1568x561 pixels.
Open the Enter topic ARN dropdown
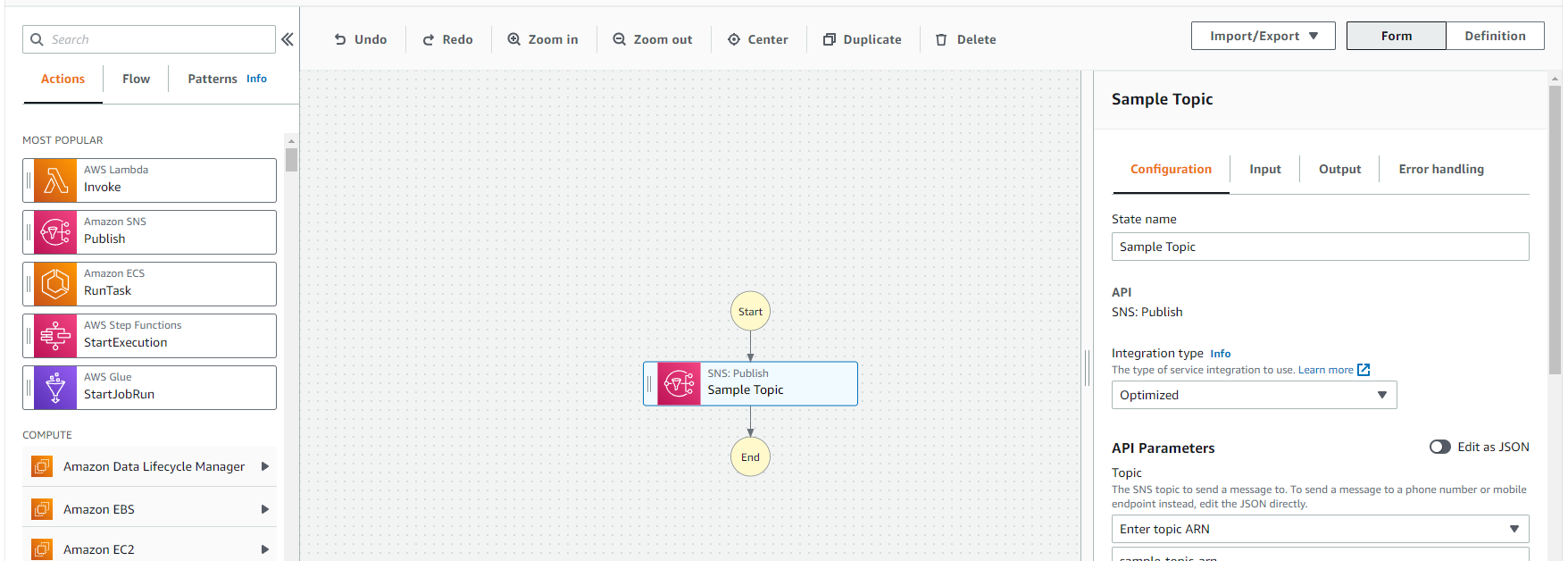click(x=1320, y=529)
